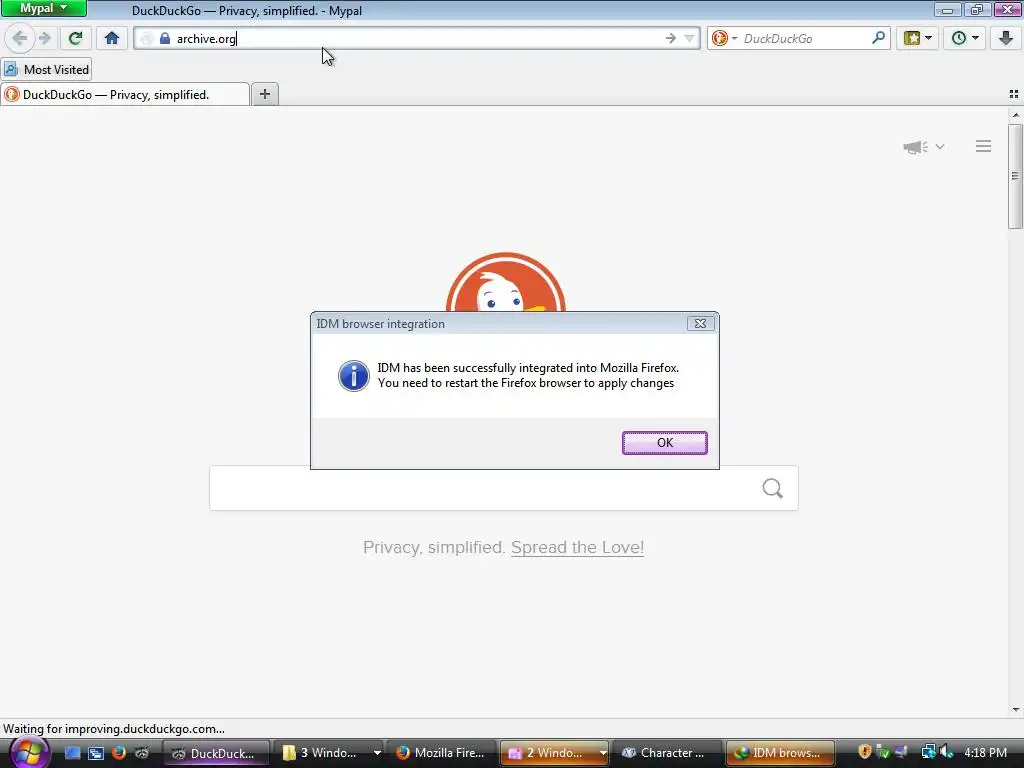The width and height of the screenshot is (1024, 768).
Task: Click OK in IDM browser integration dialog
Action: 665,443
